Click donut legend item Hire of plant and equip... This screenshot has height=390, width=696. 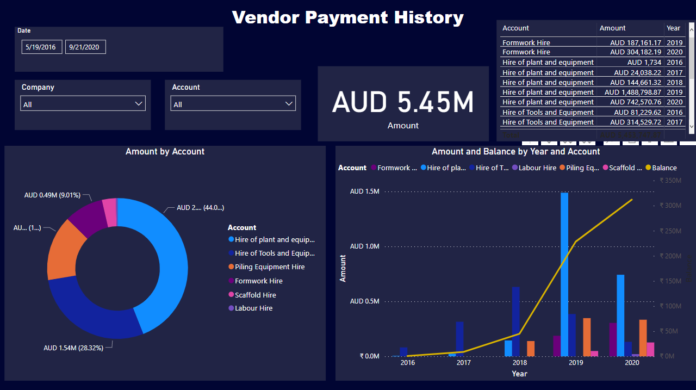(271, 240)
